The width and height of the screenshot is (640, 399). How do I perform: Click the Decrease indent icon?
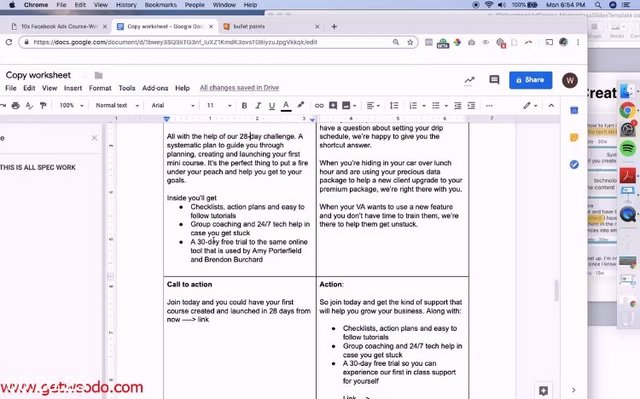(x=458, y=106)
